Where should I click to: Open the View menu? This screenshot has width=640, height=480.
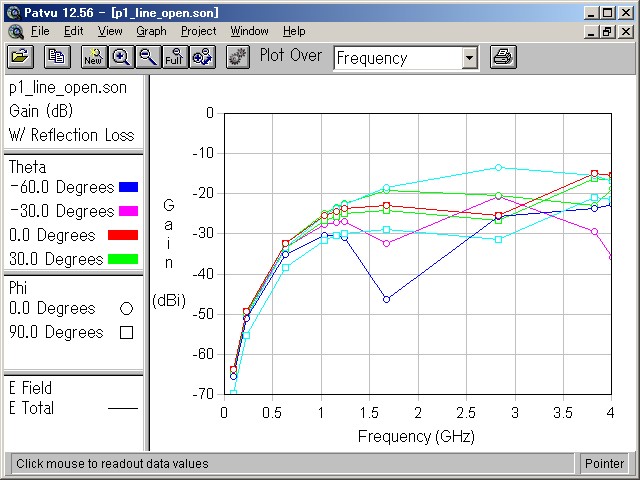[x=110, y=31]
